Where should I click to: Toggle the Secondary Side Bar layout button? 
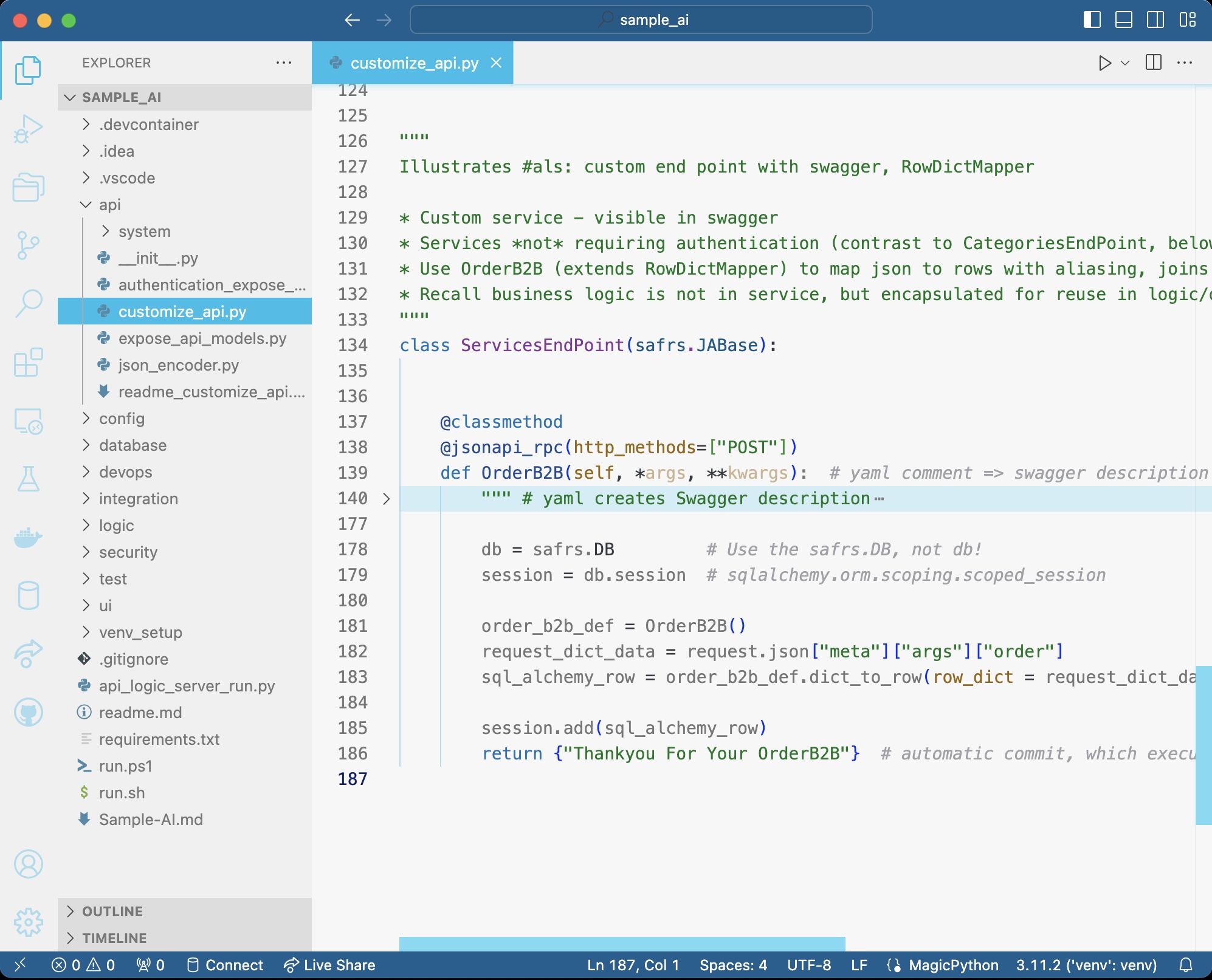[1155, 20]
